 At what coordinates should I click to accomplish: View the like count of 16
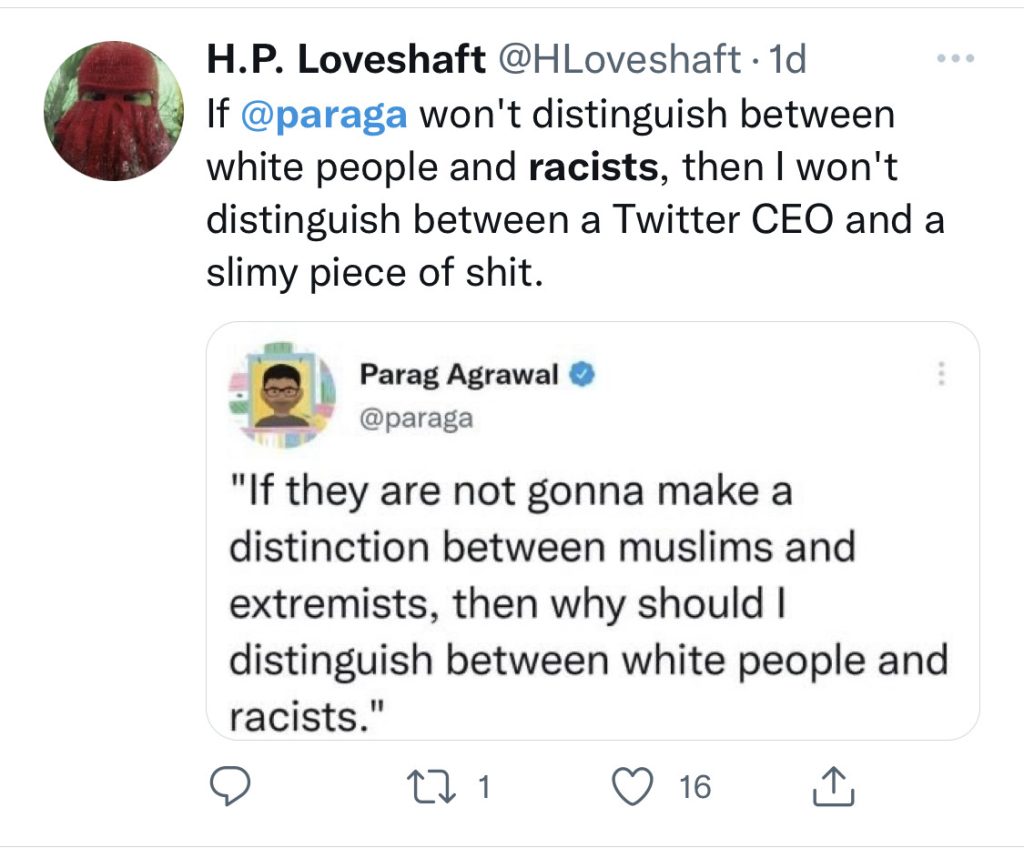[x=694, y=788]
